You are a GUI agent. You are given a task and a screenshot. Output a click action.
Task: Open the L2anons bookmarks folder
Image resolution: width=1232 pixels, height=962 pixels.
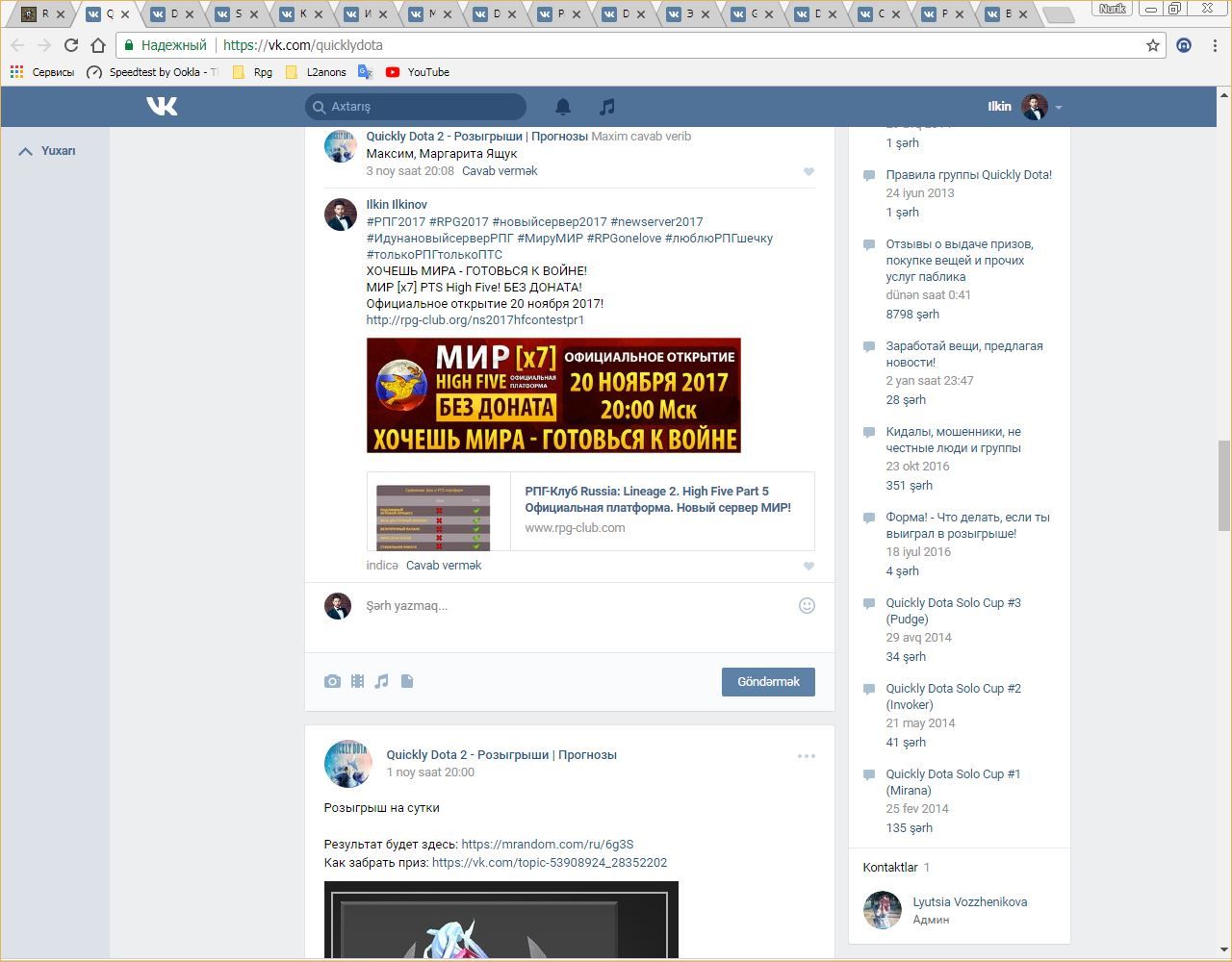tap(316, 72)
